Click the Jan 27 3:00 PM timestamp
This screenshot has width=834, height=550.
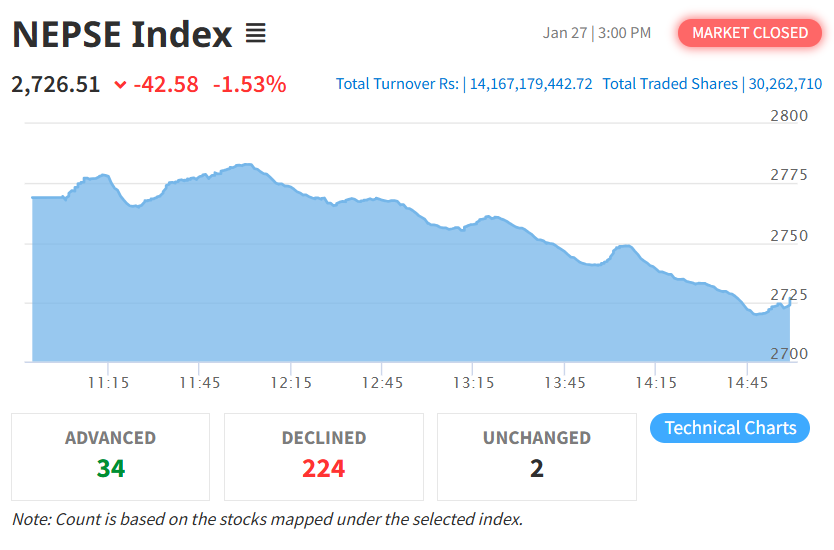[597, 33]
